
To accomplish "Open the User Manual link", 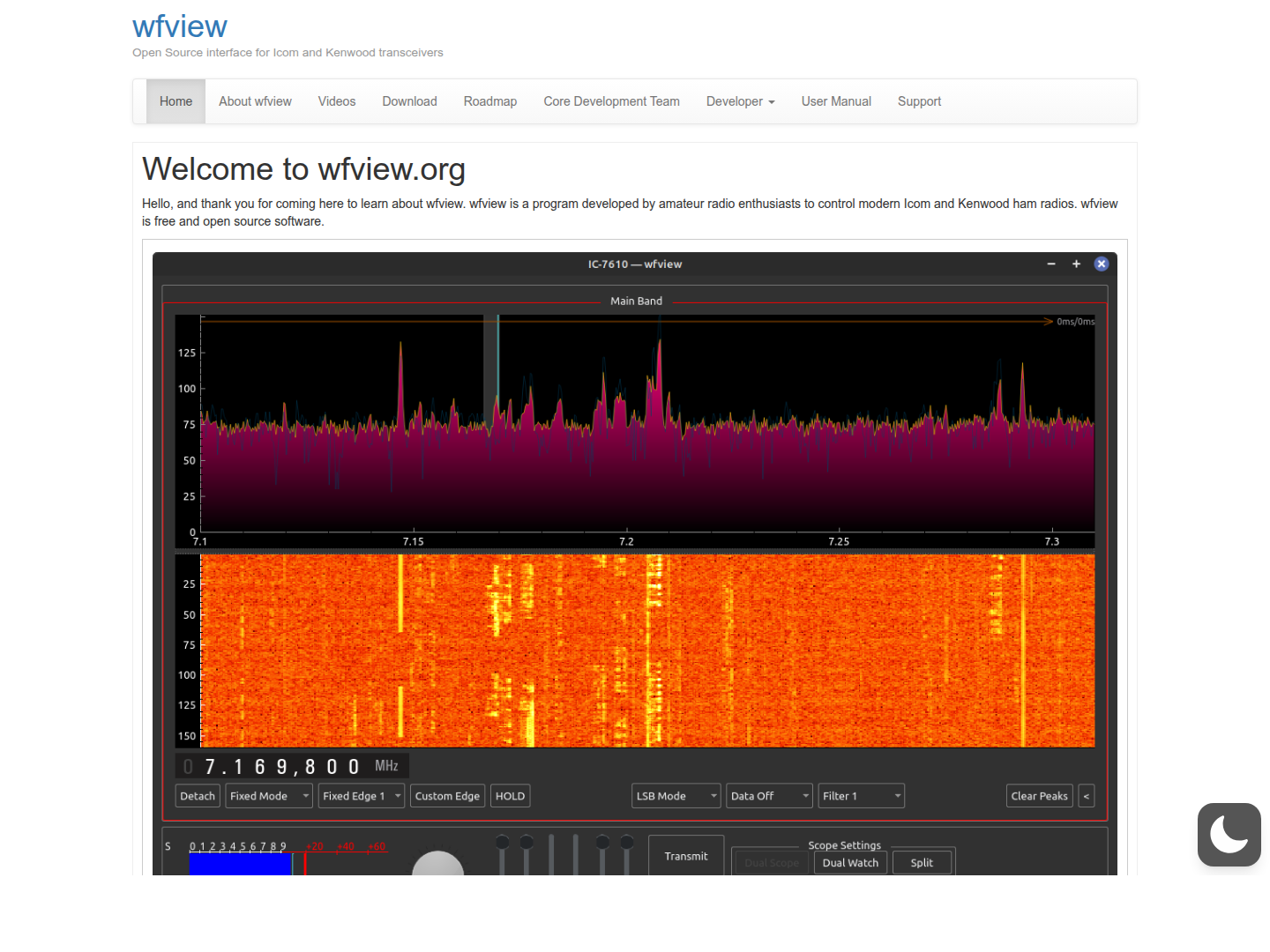I will [836, 101].
